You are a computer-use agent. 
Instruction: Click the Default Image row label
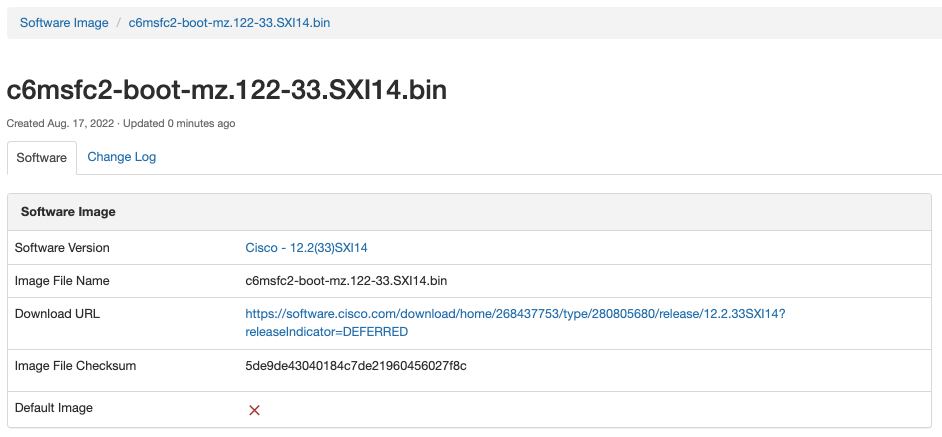(x=54, y=408)
